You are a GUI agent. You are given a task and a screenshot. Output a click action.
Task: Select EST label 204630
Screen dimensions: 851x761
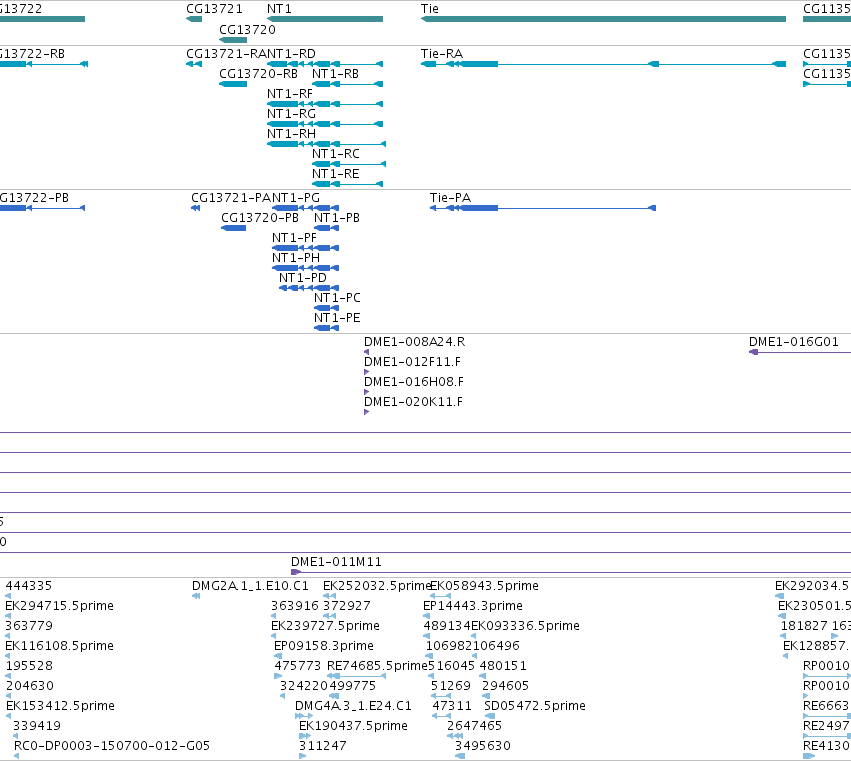coord(30,686)
